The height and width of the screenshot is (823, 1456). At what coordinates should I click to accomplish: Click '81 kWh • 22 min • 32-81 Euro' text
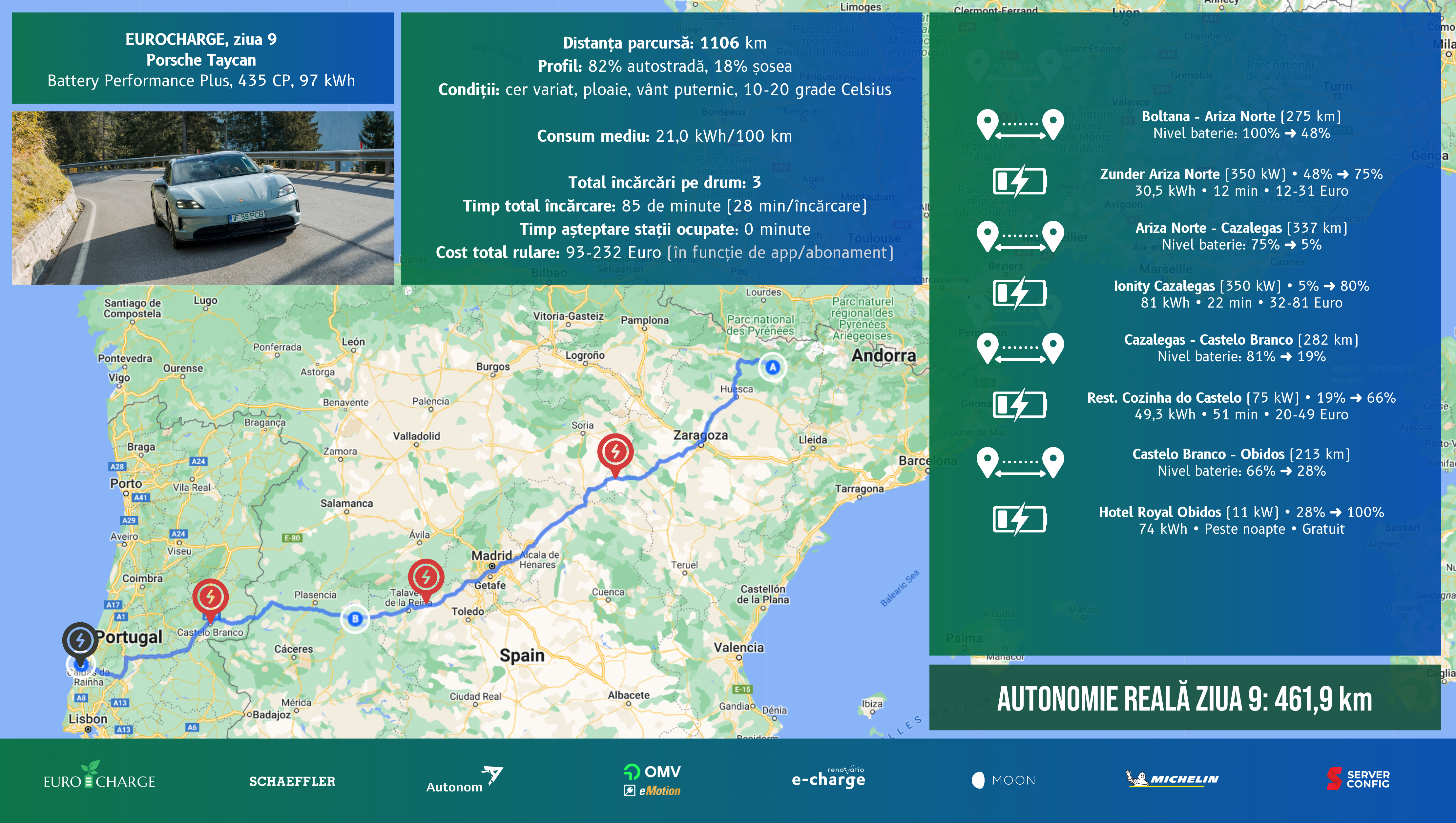[1241, 303]
